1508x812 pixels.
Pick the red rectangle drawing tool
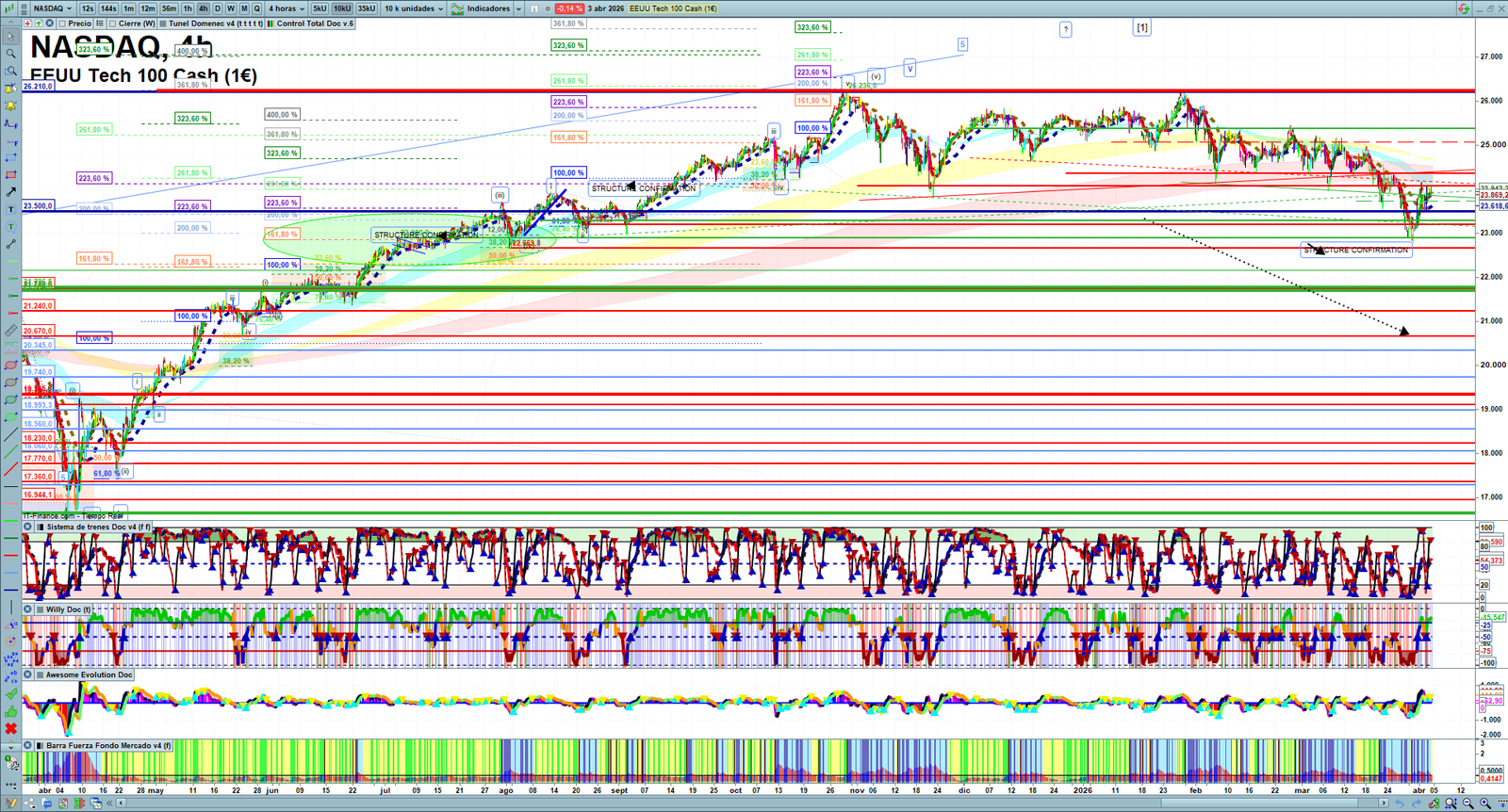[10, 174]
